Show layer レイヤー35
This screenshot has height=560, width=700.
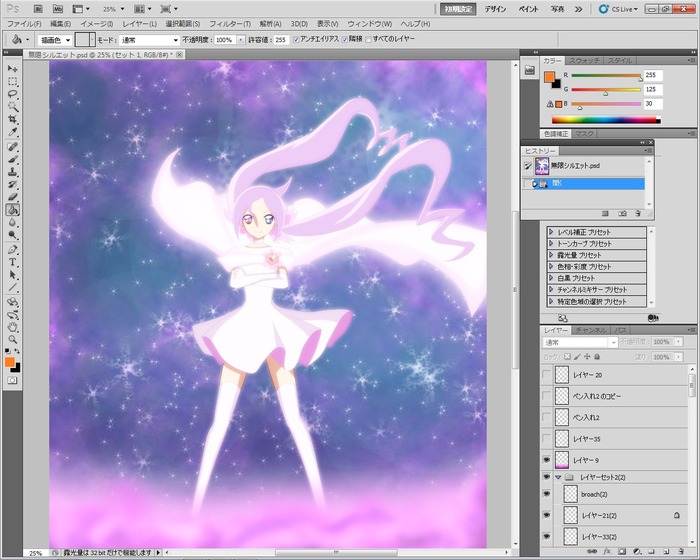546,439
